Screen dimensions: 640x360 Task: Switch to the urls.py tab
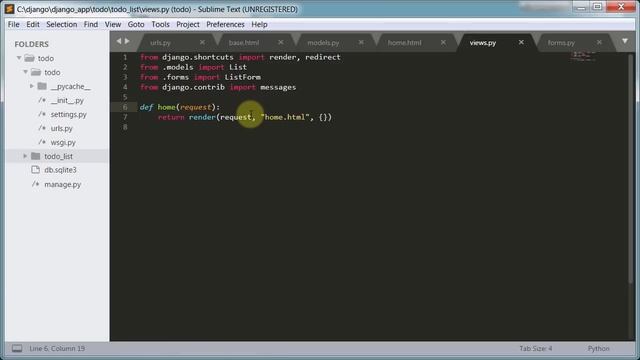(x=160, y=42)
